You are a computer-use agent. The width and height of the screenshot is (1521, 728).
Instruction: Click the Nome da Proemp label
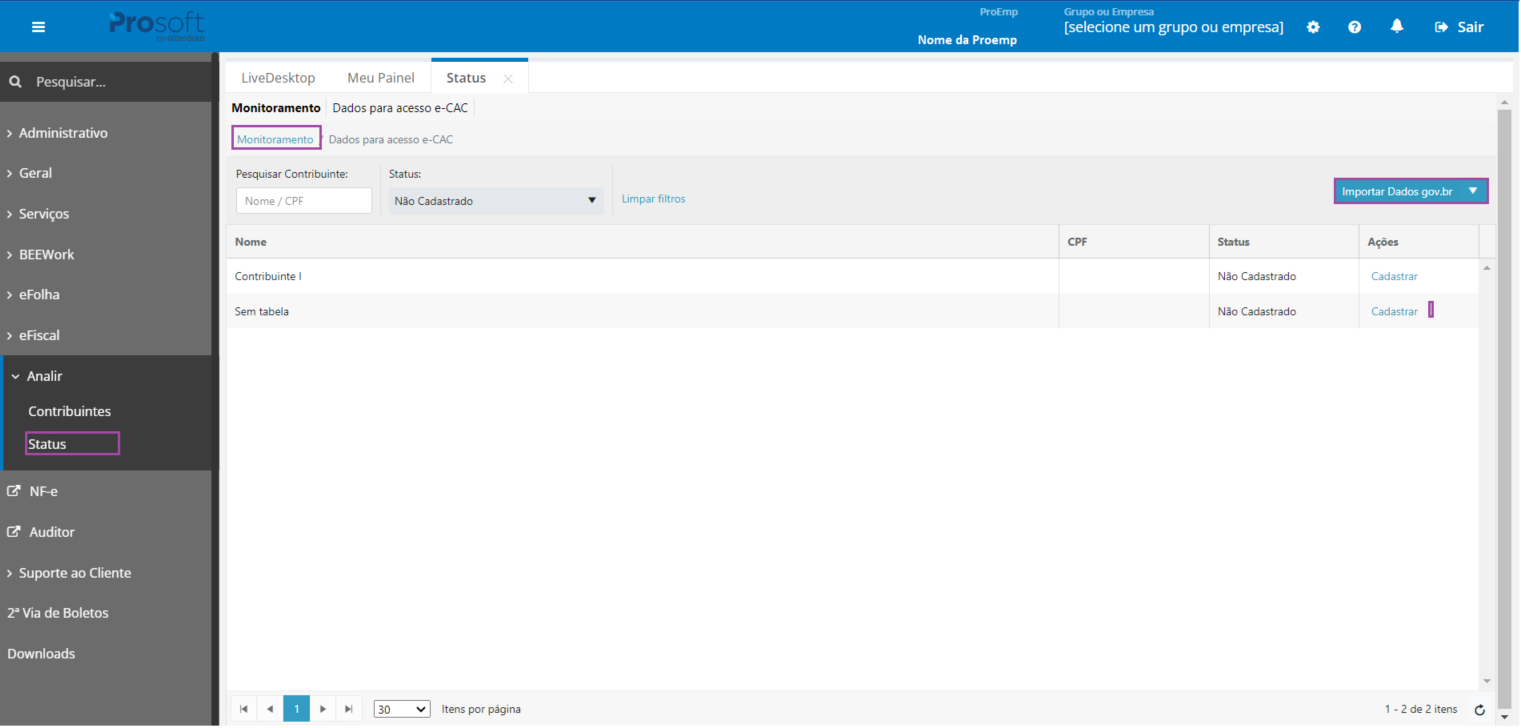pos(967,40)
